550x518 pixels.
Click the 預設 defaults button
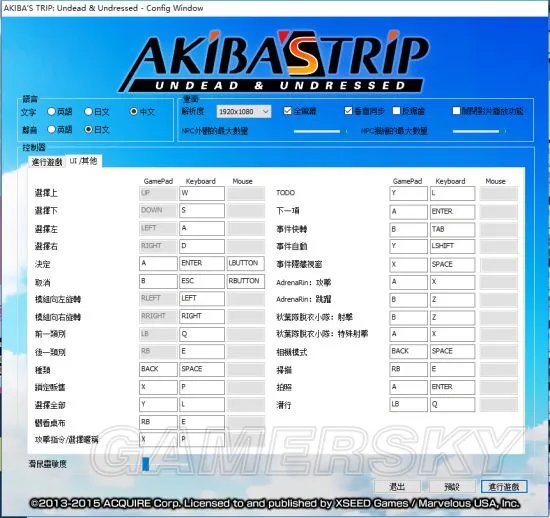coord(452,487)
